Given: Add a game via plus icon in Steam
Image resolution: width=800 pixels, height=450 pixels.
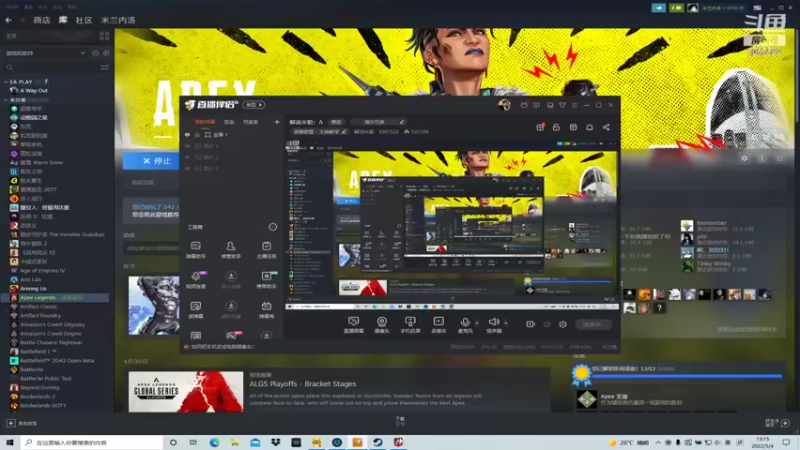Looking at the screenshot, I should [x=11, y=423].
